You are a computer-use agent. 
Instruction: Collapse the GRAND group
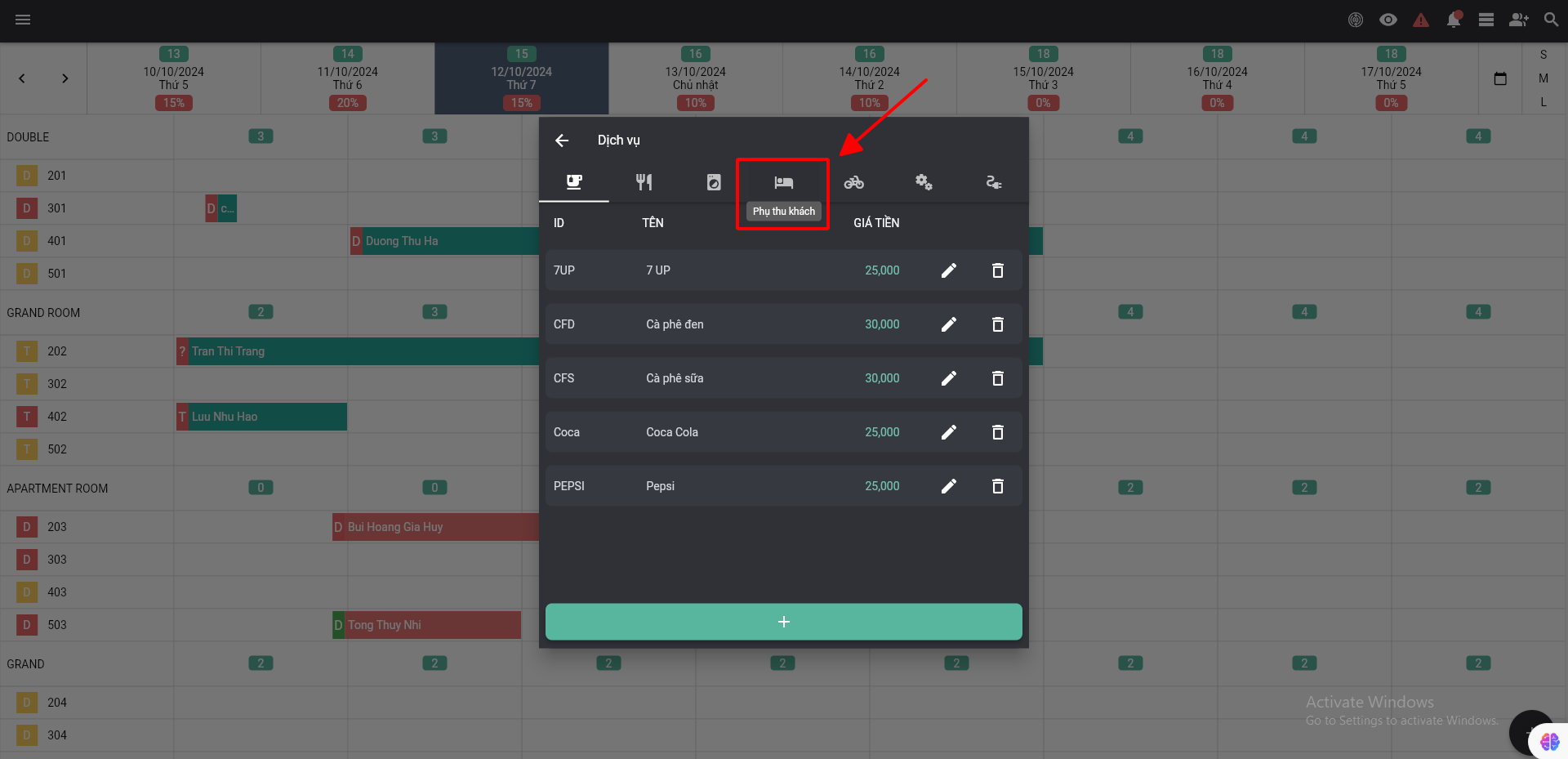pyautogui.click(x=25, y=664)
